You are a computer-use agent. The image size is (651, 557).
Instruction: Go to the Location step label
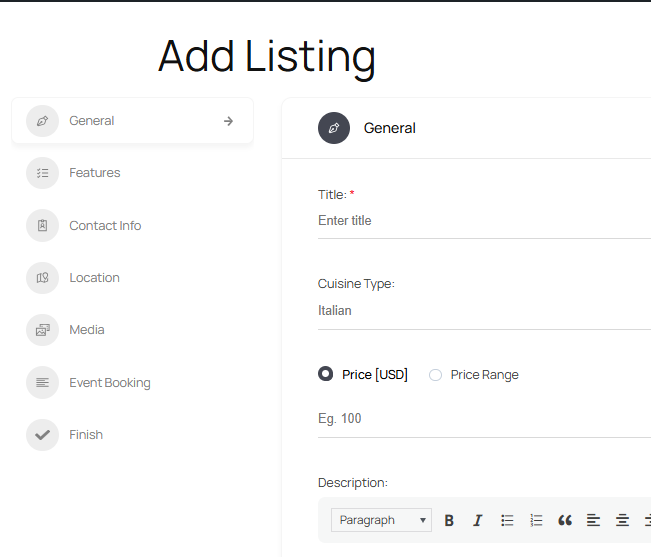(94, 278)
